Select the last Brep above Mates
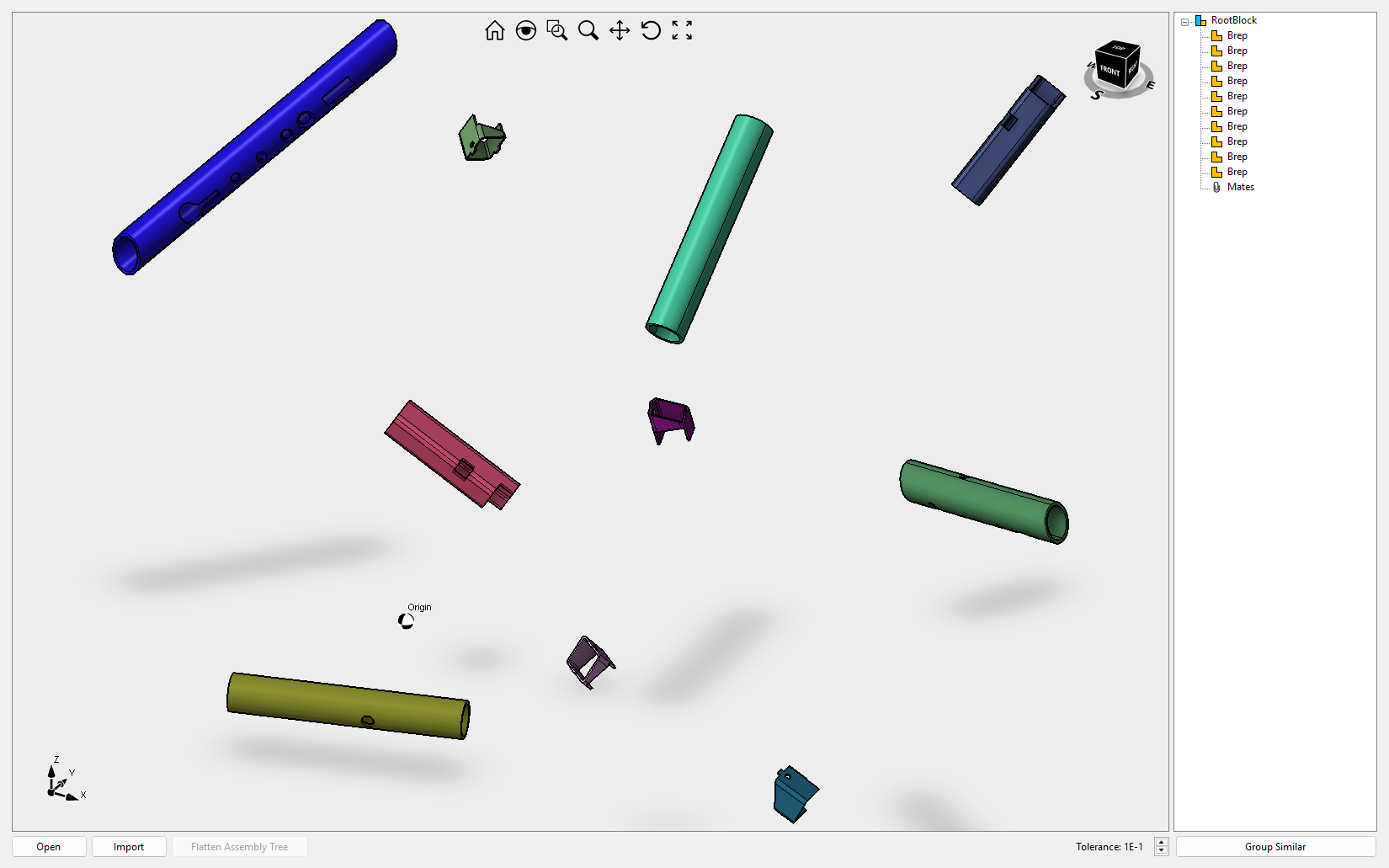This screenshot has height=868, width=1389. click(x=1237, y=172)
